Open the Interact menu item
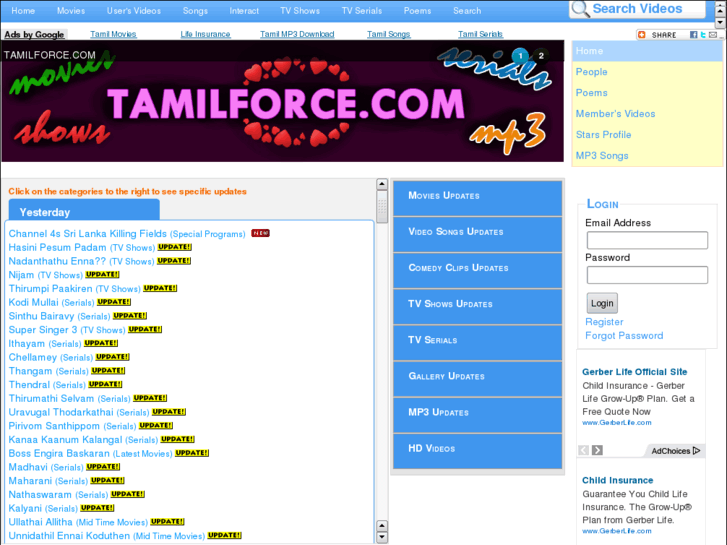Image resolution: width=727 pixels, height=545 pixels. (244, 11)
